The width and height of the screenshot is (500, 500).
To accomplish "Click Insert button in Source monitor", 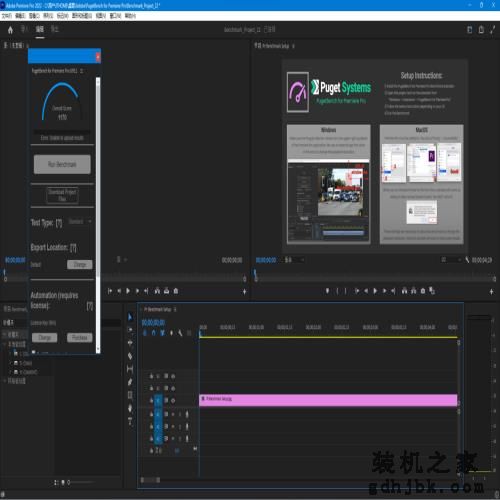I will pos(157,291).
